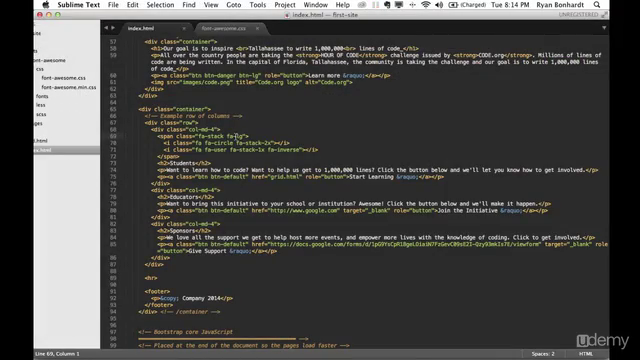Screen dimensions: 640x360
Task: Click the fullscreen arrows icon in title bar
Action: (x=604, y=15)
